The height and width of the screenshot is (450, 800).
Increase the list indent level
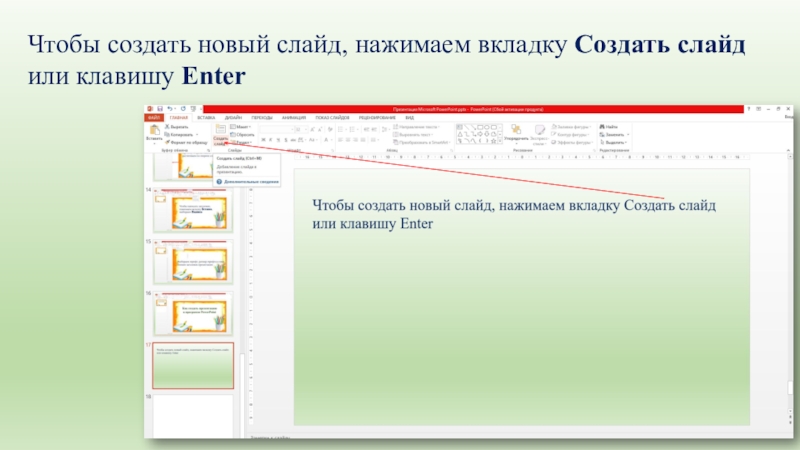tap(374, 130)
